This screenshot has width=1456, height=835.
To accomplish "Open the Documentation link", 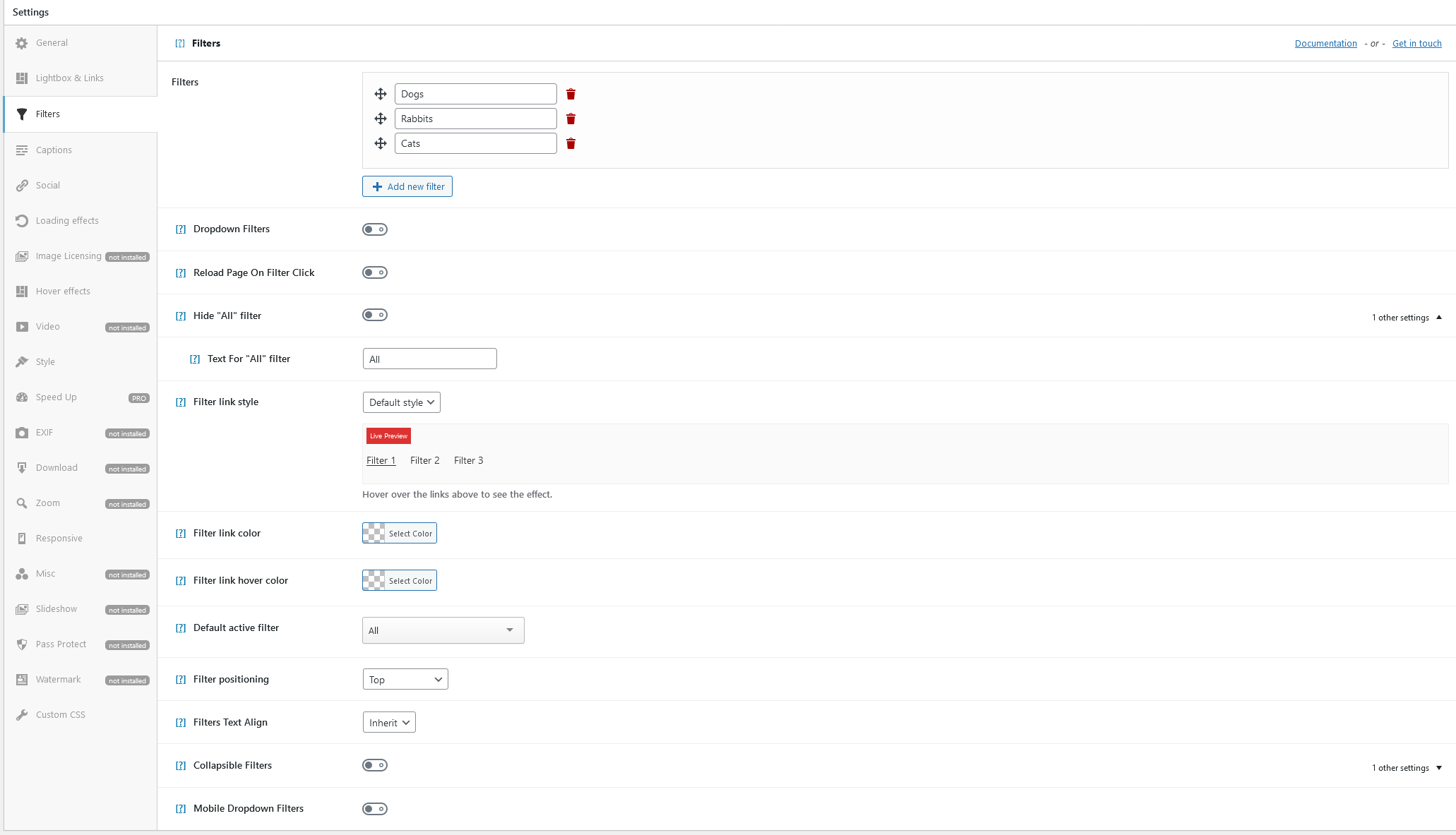I will click(x=1325, y=44).
